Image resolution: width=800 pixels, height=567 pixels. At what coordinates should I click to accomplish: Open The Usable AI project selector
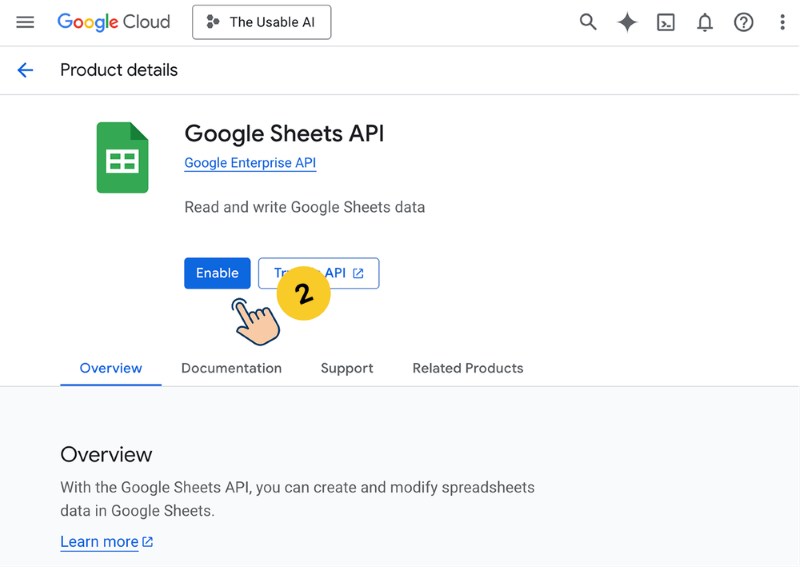(261, 22)
